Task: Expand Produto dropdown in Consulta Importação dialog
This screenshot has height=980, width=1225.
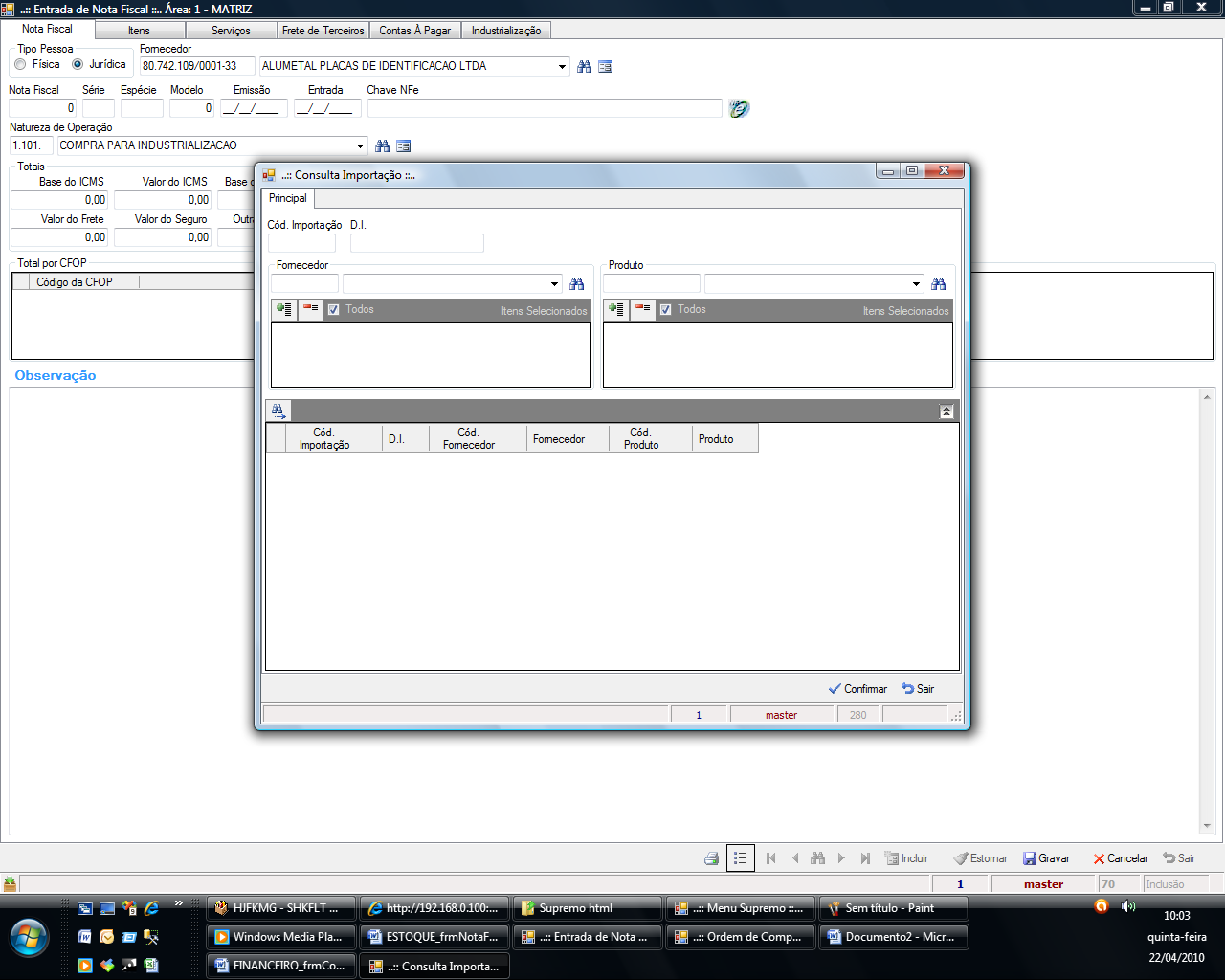Action: pyautogui.click(x=916, y=284)
